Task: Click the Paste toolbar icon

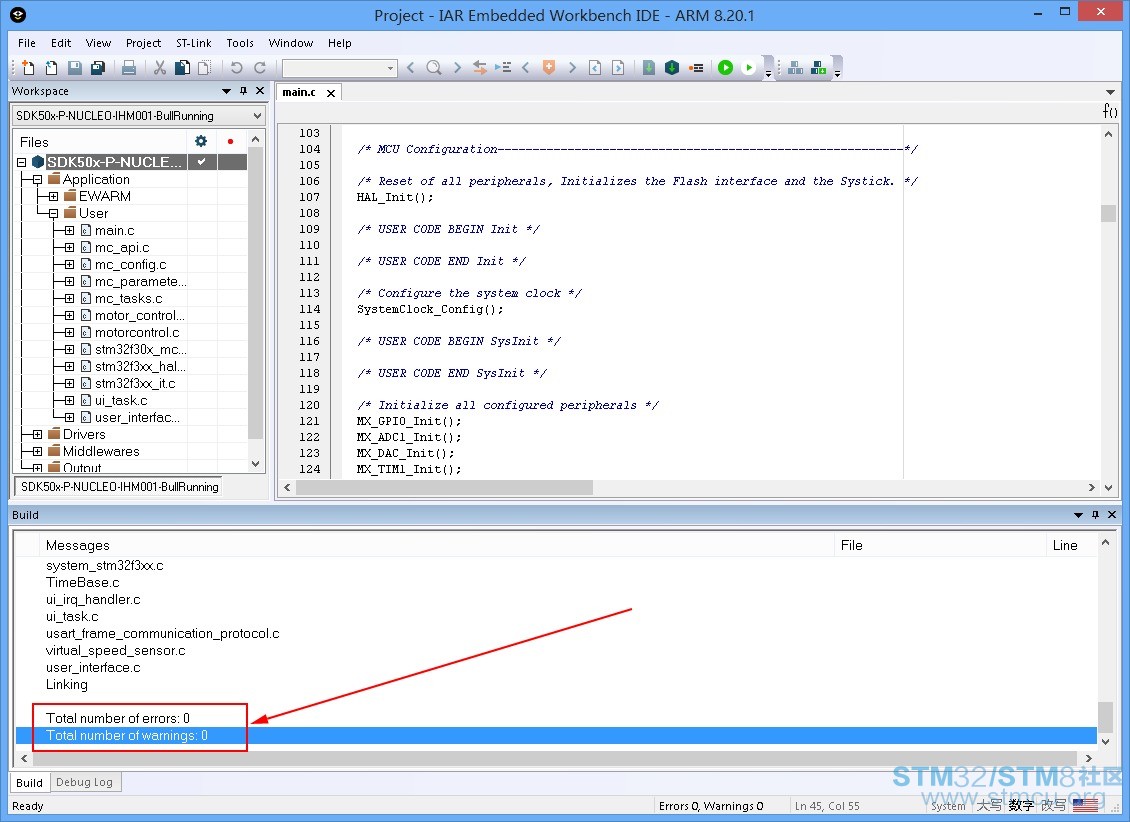Action: (x=205, y=68)
